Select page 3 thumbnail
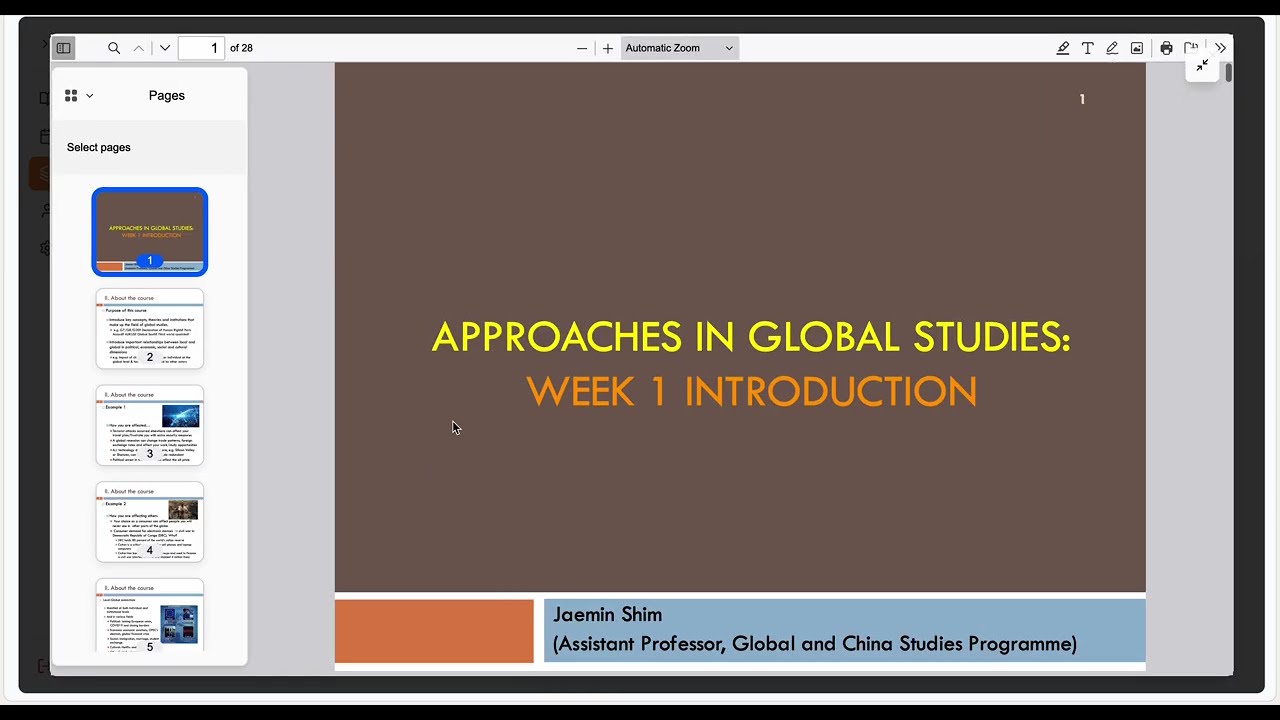Viewport: 1280px width, 720px height. (150, 426)
